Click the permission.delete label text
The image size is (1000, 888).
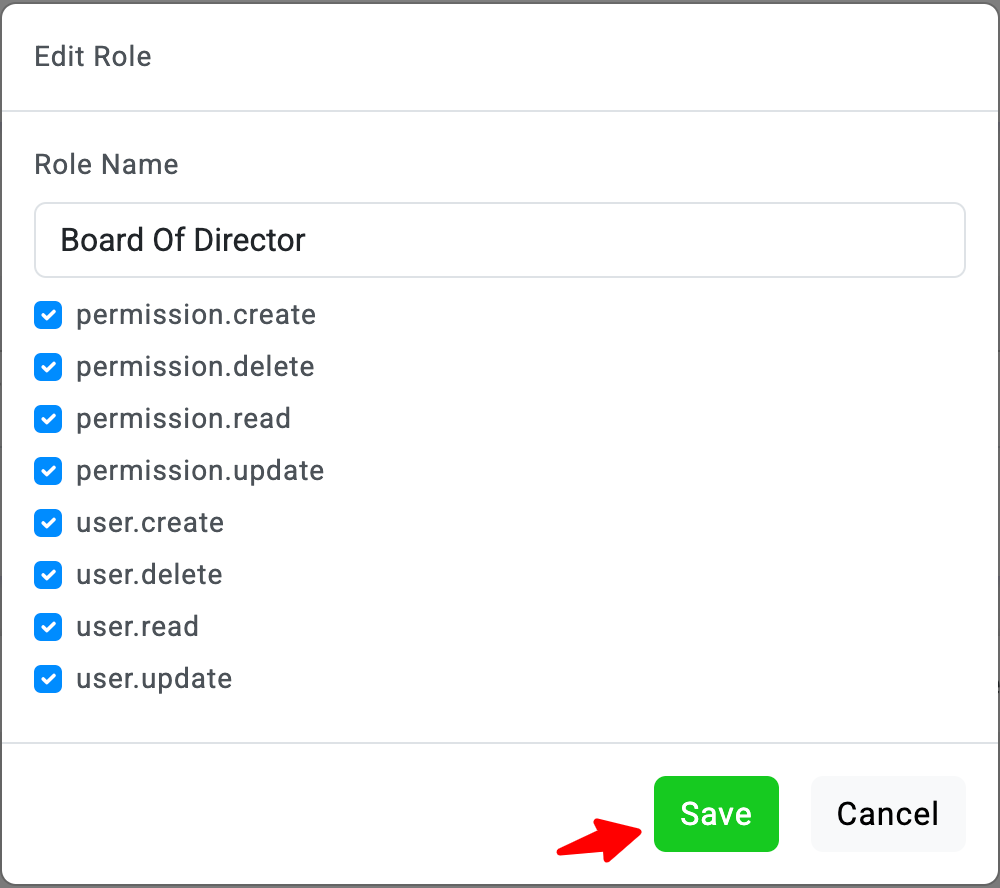(195, 367)
